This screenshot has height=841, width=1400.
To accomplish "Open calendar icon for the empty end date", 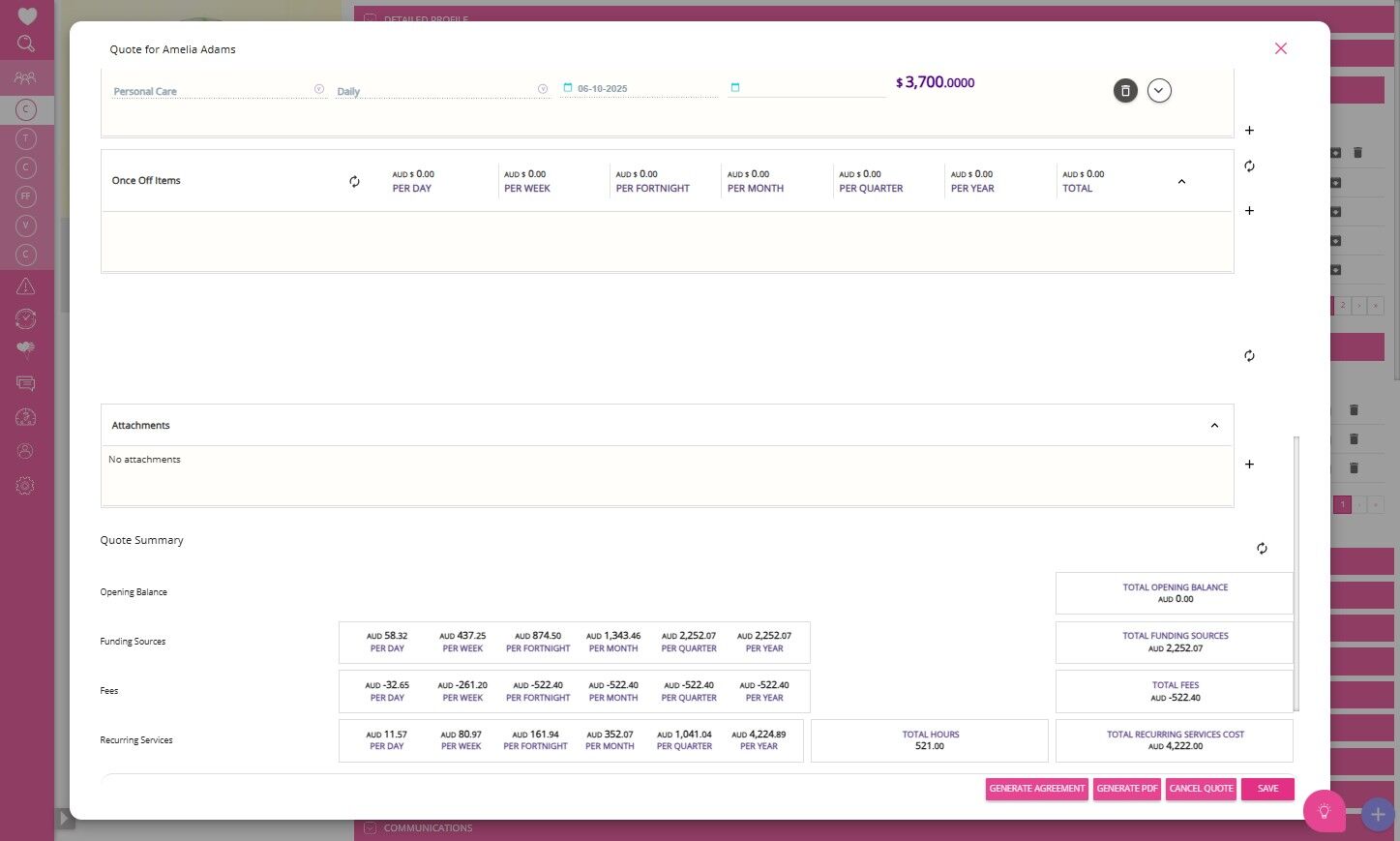I will [x=734, y=88].
